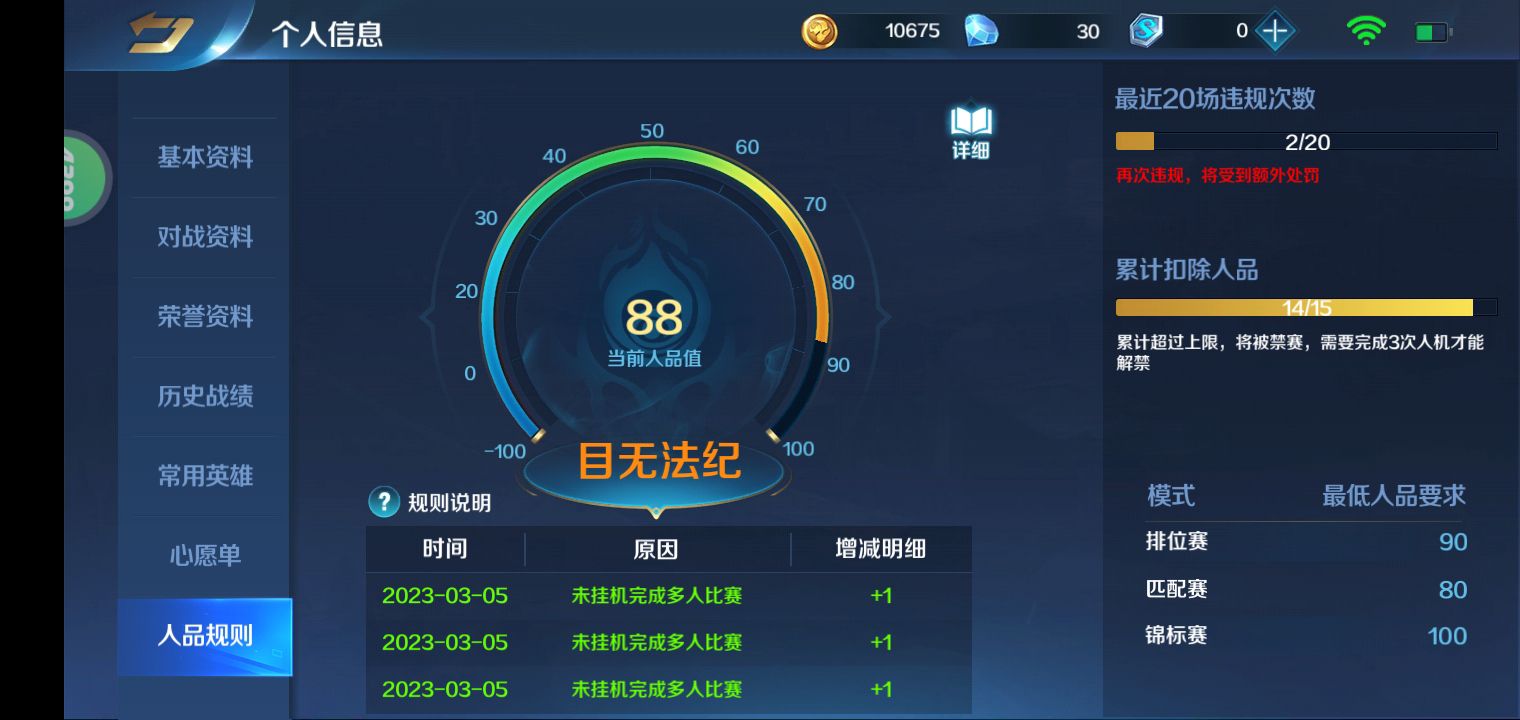Tap the 累计扣除人品 14/15 progress bar
Viewport: 1520px width, 720px height.
pyautogui.click(x=1306, y=307)
